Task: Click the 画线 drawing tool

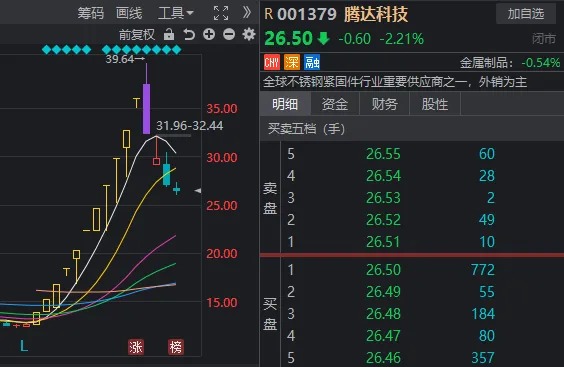Action: tap(129, 13)
